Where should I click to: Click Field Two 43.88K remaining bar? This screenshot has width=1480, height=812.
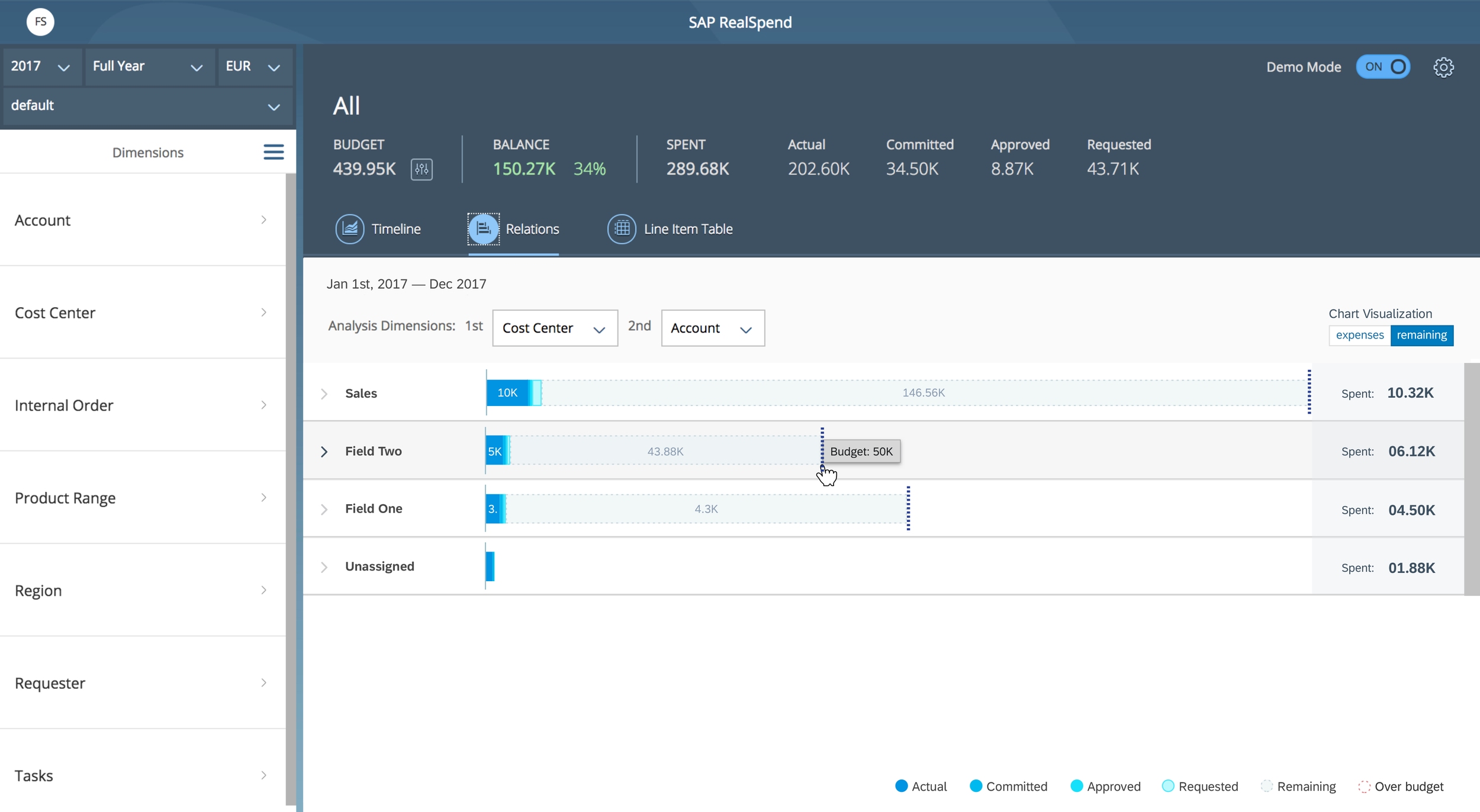[665, 451]
